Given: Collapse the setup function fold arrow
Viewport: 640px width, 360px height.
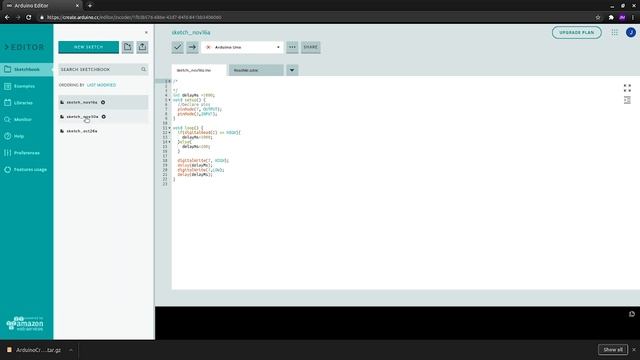Looking at the screenshot, I should [170, 100].
